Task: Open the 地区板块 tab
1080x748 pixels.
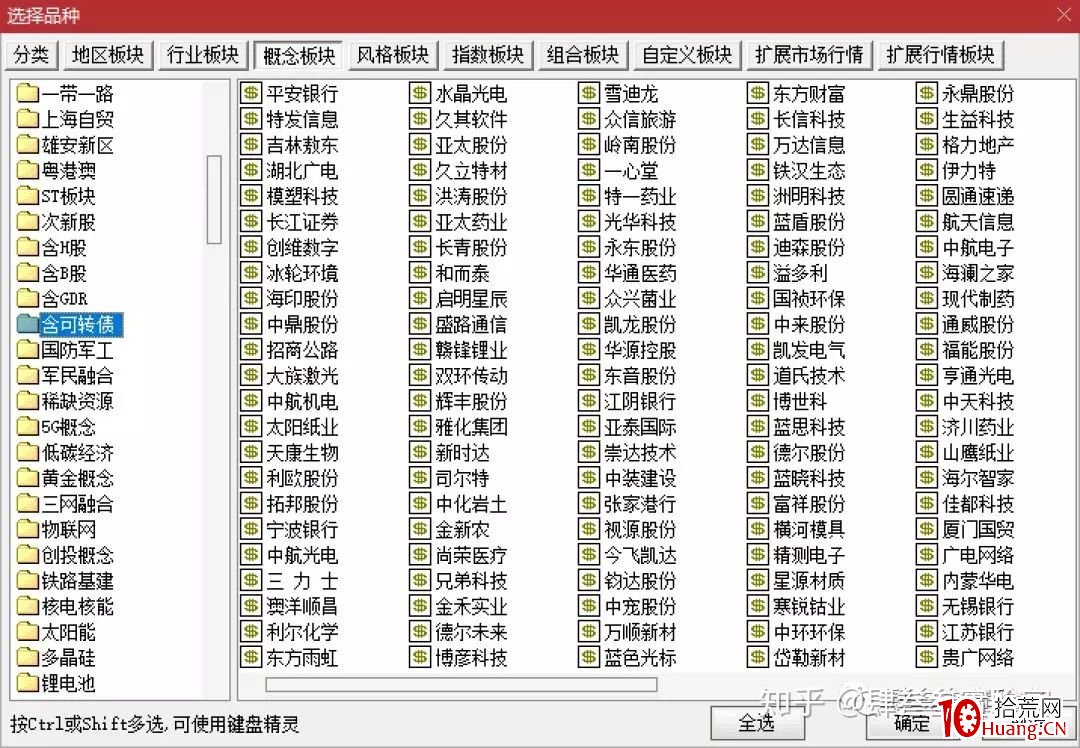Action: tap(107, 55)
